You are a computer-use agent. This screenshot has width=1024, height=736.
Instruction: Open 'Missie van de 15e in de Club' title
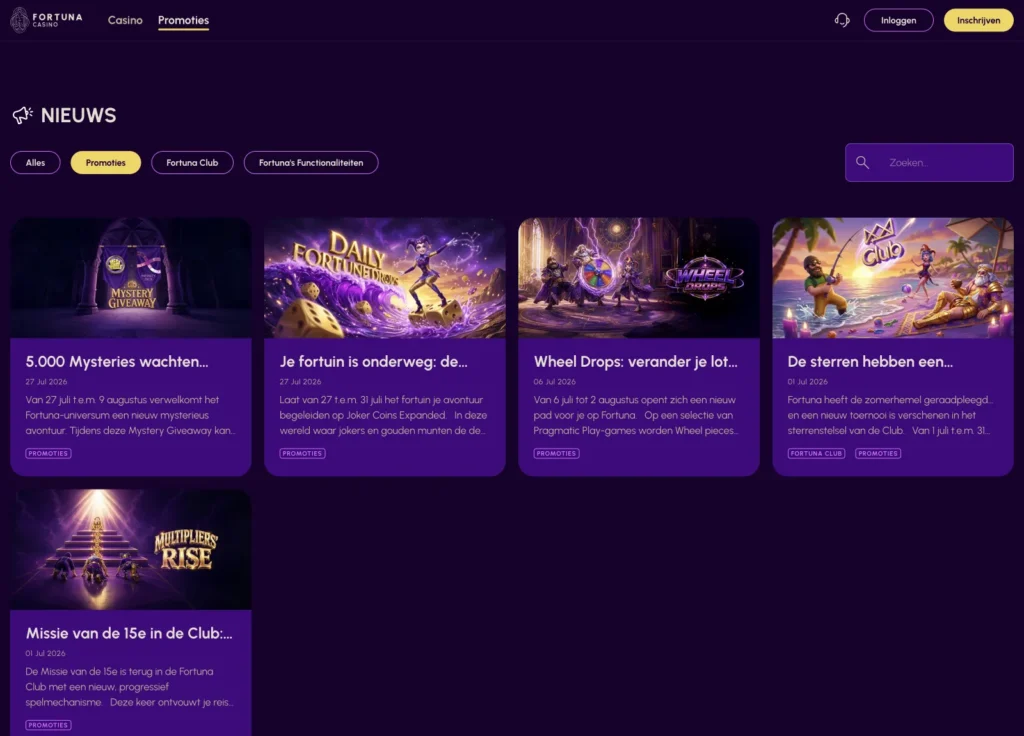coord(129,633)
